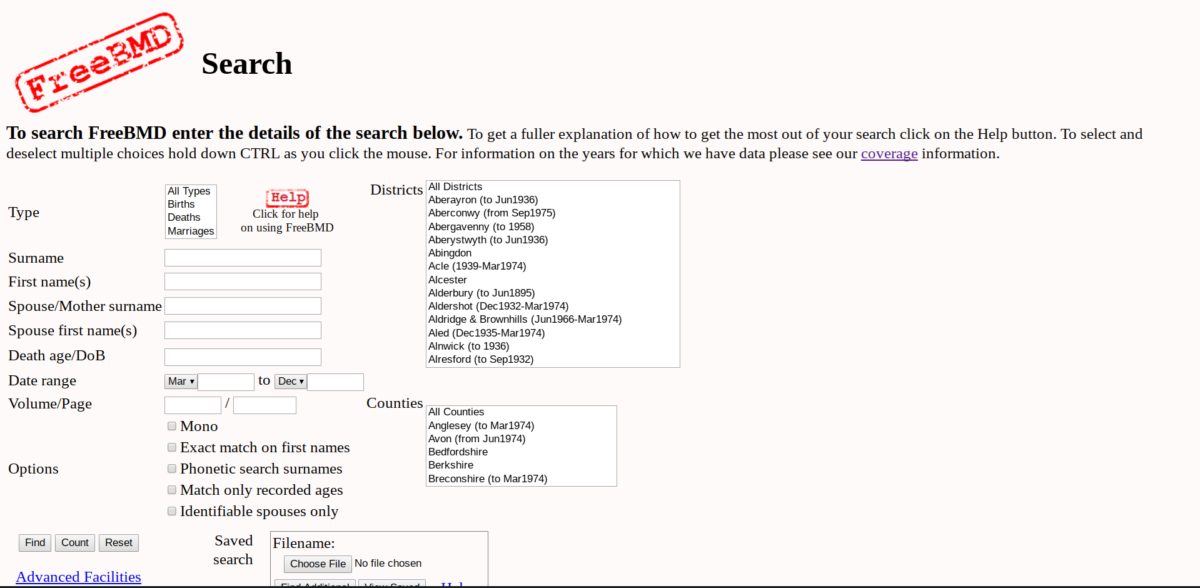Click the Find button
The width and height of the screenshot is (1200, 588).
pyautogui.click(x=34, y=542)
